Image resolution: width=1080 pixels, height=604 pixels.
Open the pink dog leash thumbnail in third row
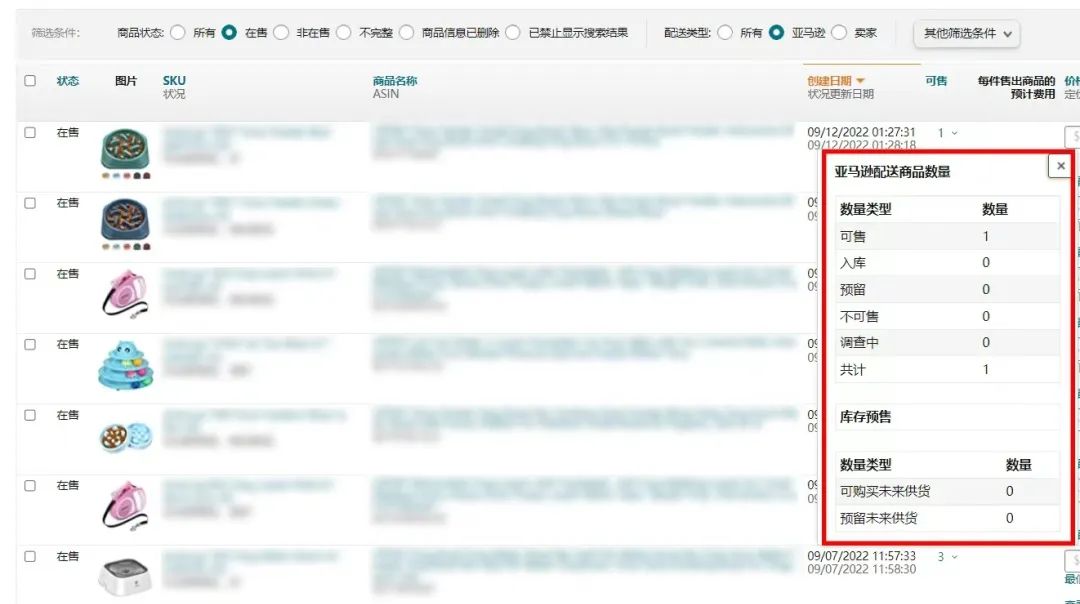(x=126, y=294)
